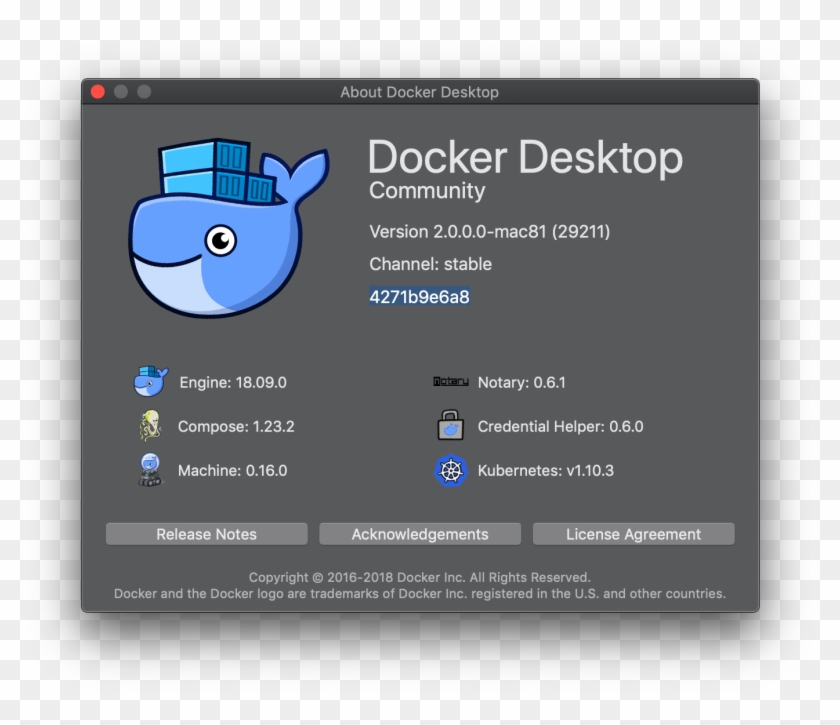Click the 'Channel: stable' text
The image size is (840, 725).
coord(430,264)
